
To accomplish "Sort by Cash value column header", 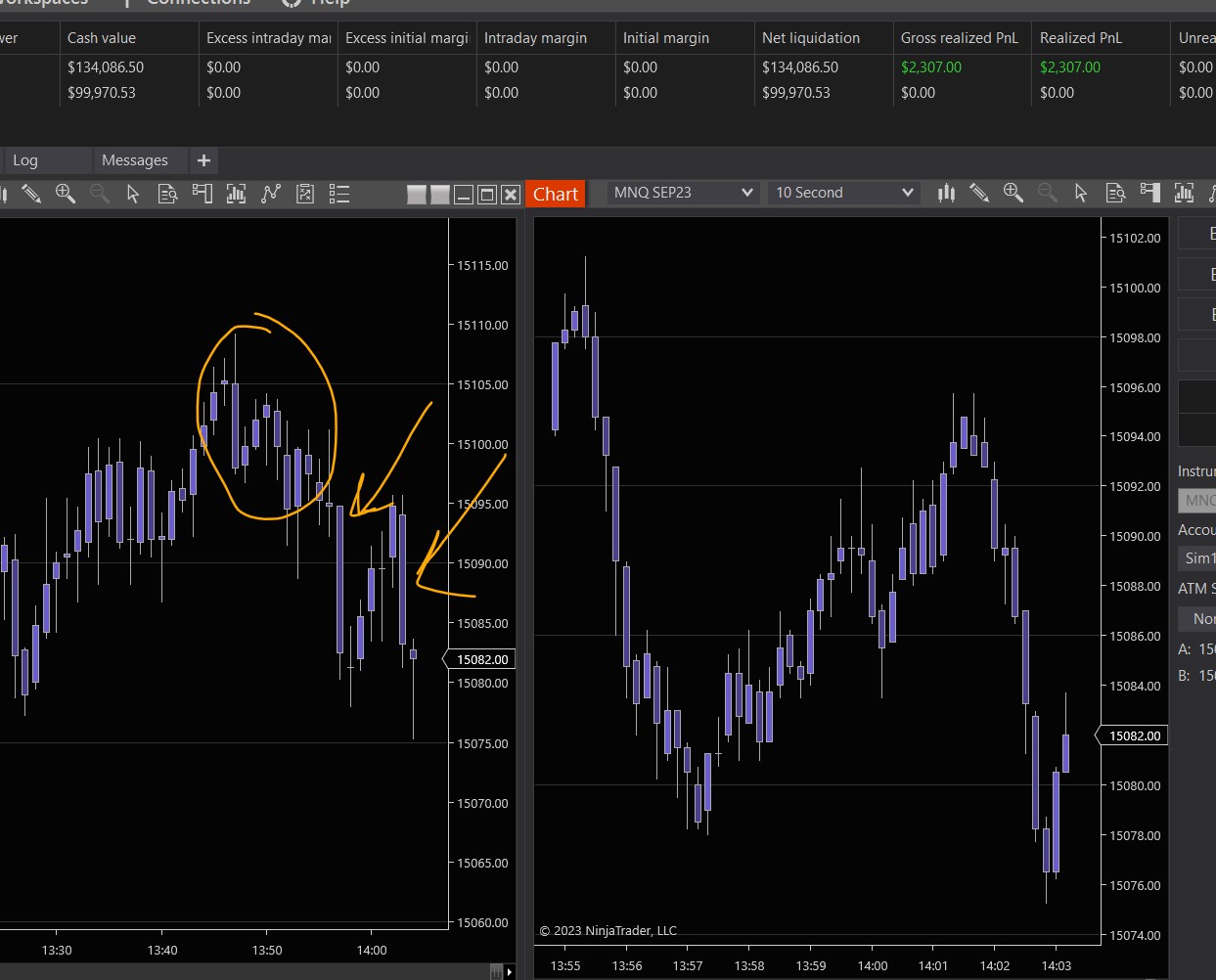I will (128, 38).
